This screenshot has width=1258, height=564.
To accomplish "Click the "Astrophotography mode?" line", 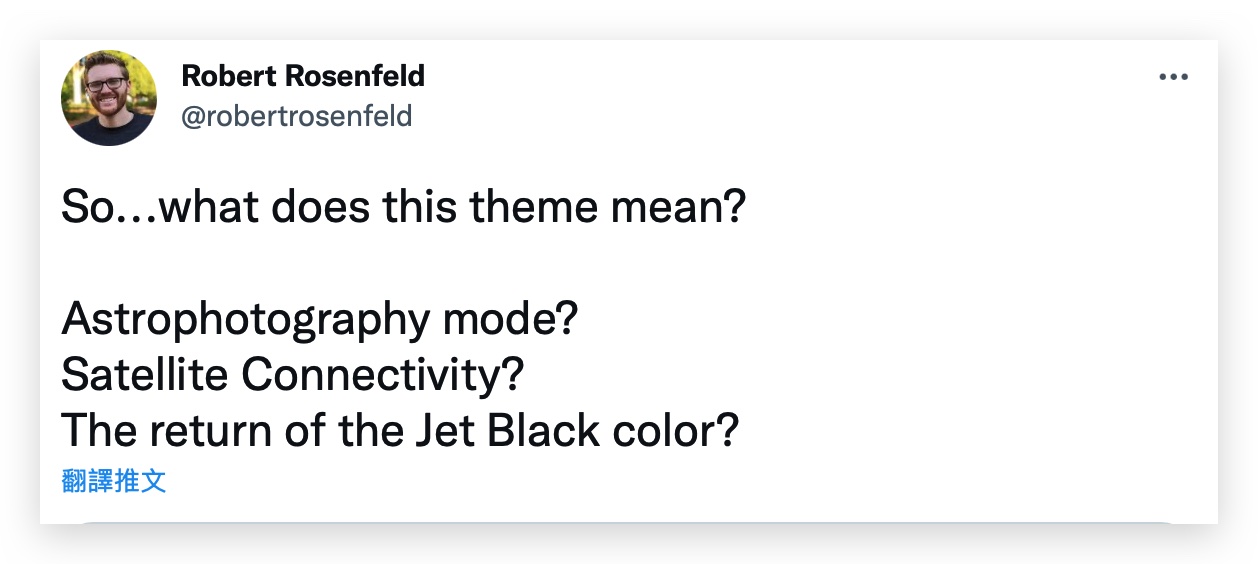I will click(x=320, y=320).
